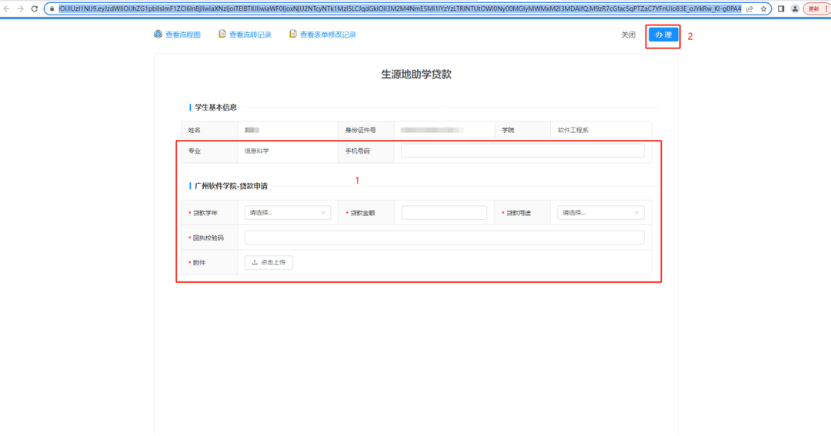
Task: Click the browser address bar URL
Action: click(x=400, y=8)
